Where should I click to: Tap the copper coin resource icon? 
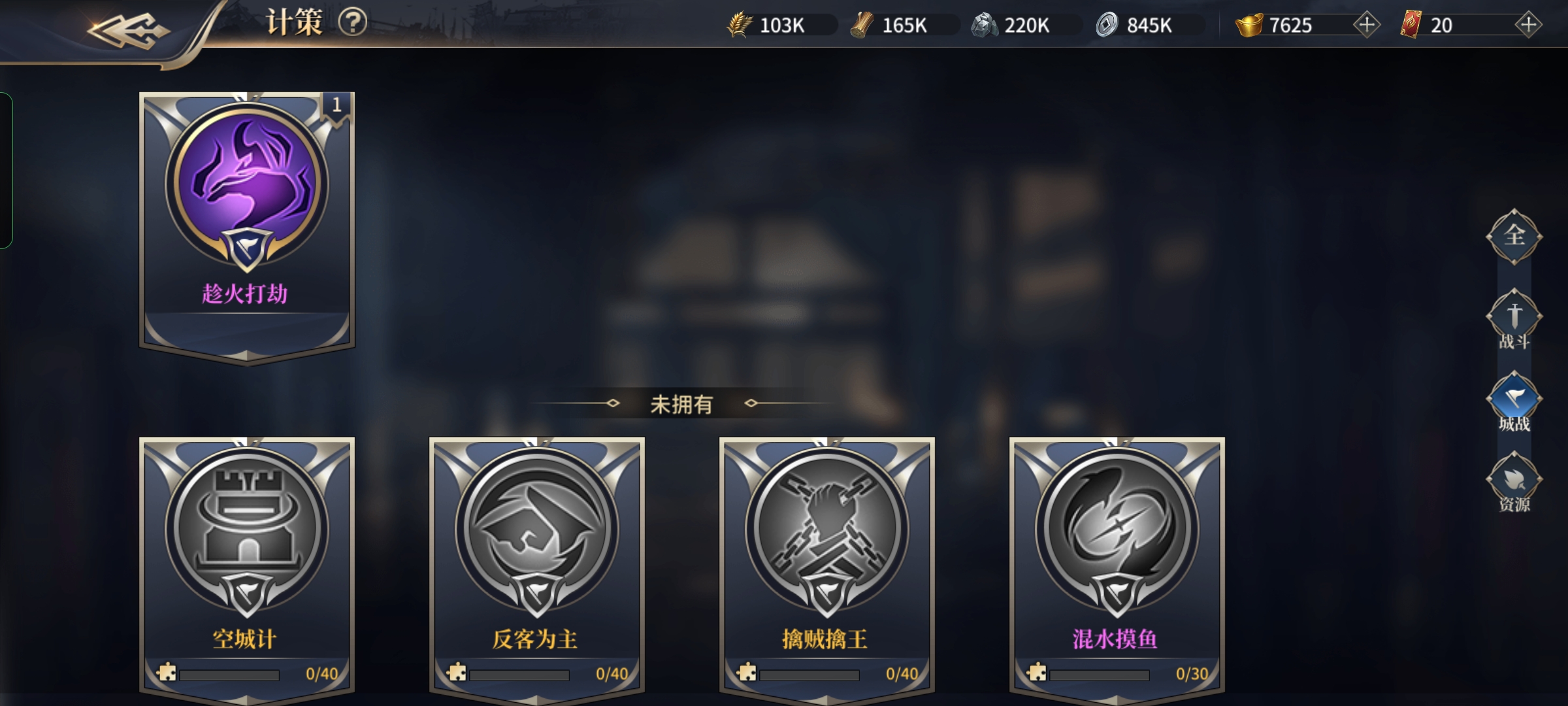pos(1107,25)
